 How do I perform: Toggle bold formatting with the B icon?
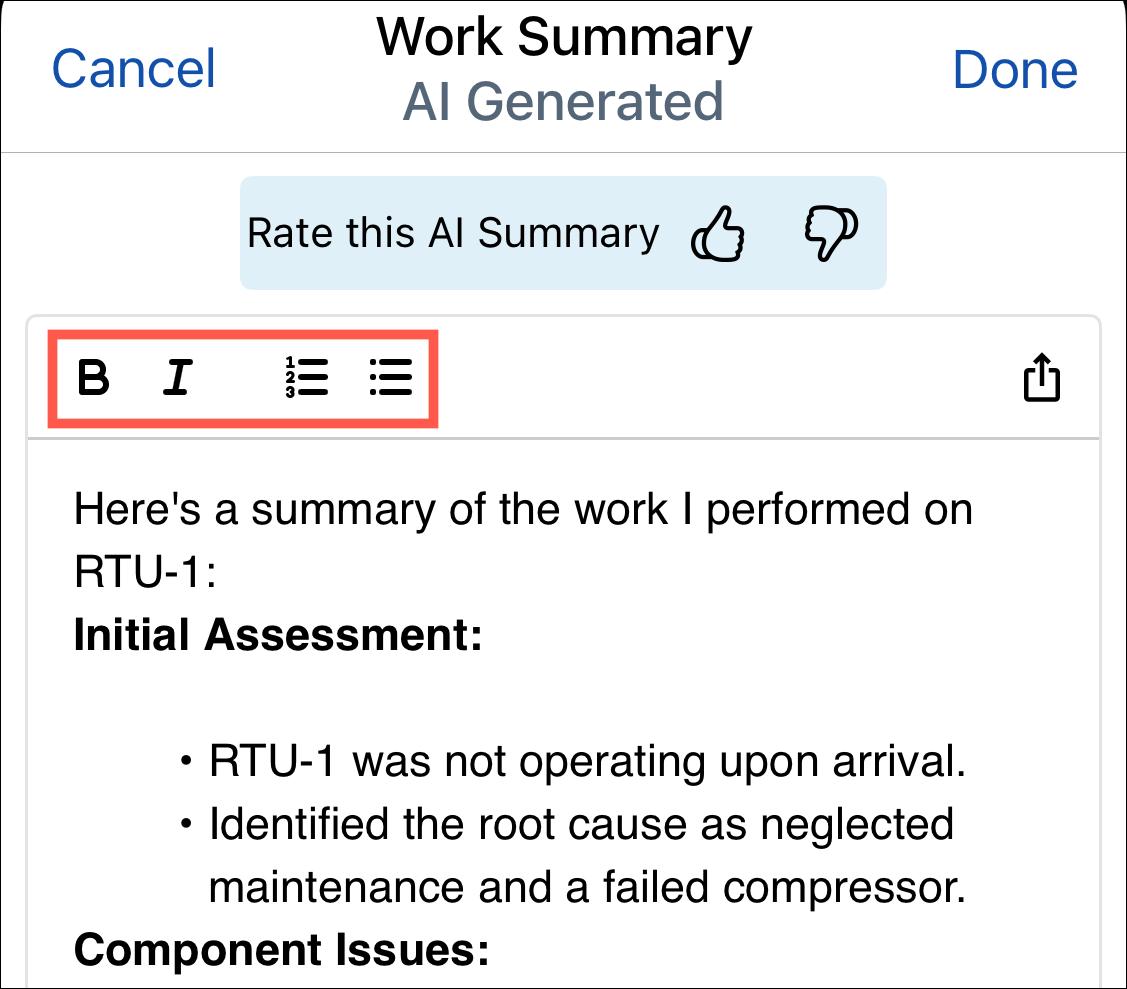[93, 378]
